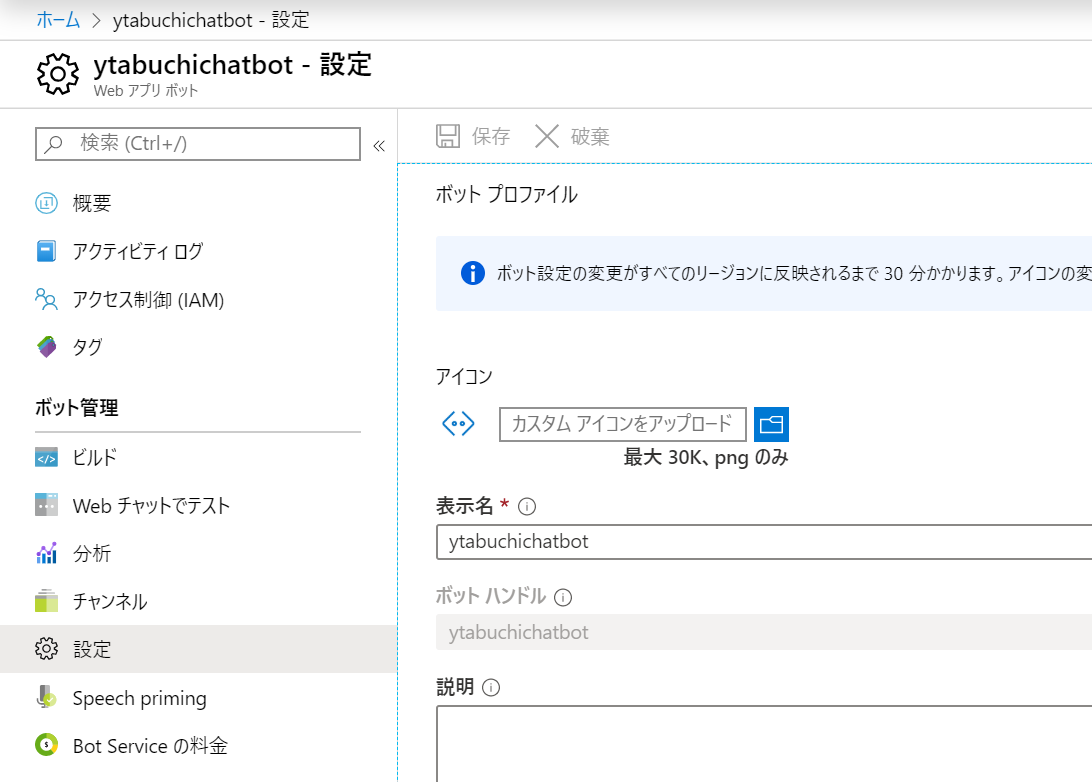This screenshot has height=782, width=1092.
Task: Click the Web アプリ ボット subtitle
Action: pyautogui.click(x=146, y=91)
